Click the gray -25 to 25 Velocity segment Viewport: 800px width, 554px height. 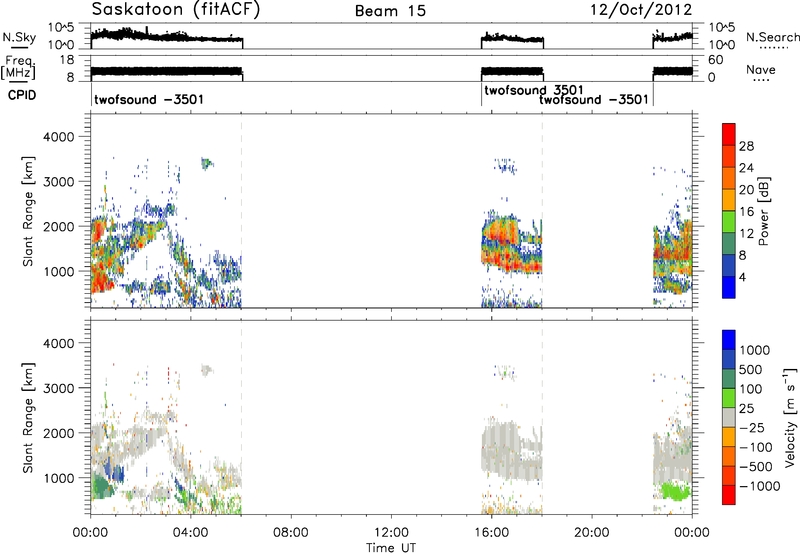click(x=729, y=417)
